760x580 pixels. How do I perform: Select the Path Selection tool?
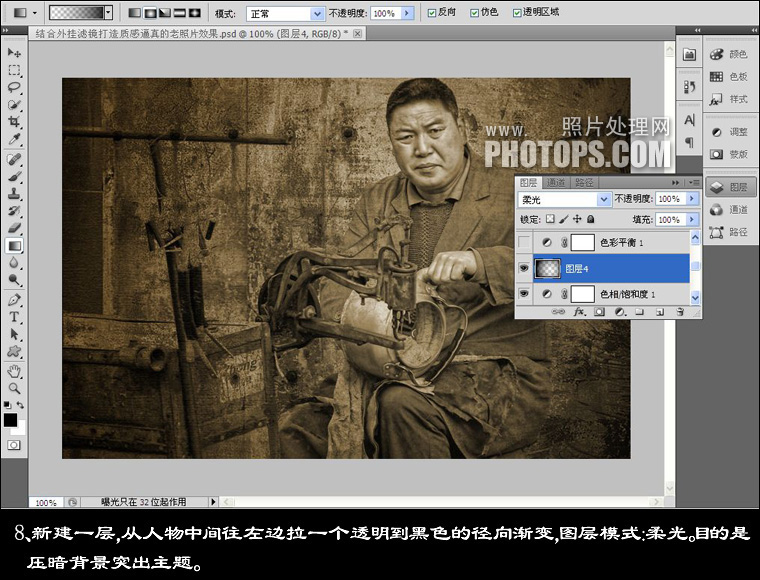(14, 334)
